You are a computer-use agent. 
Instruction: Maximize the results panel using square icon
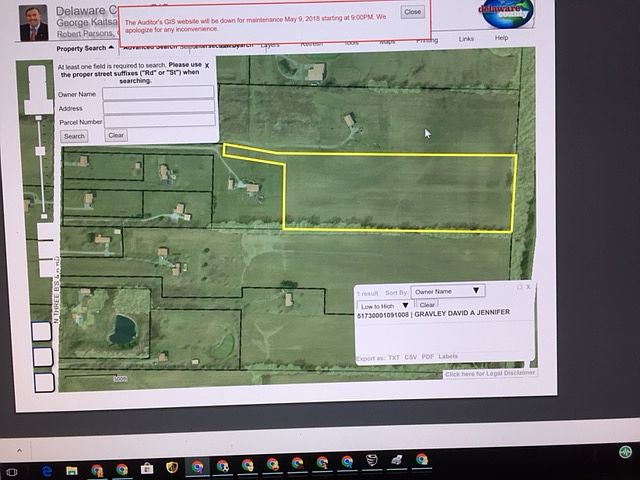pos(519,287)
